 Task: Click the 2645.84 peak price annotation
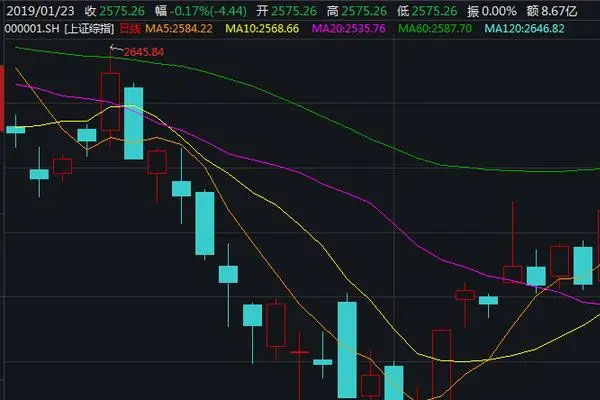coord(143,52)
